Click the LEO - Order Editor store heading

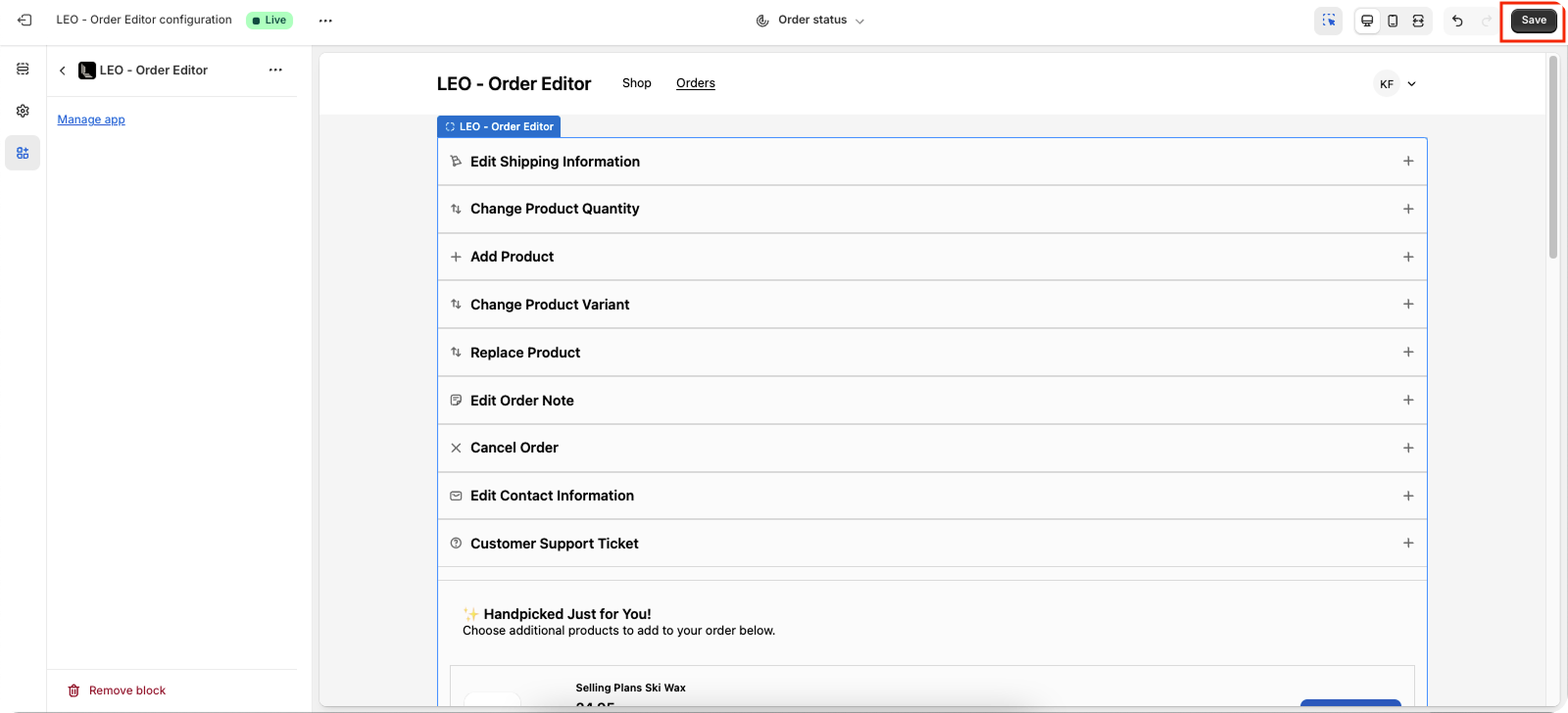pyautogui.click(x=514, y=84)
